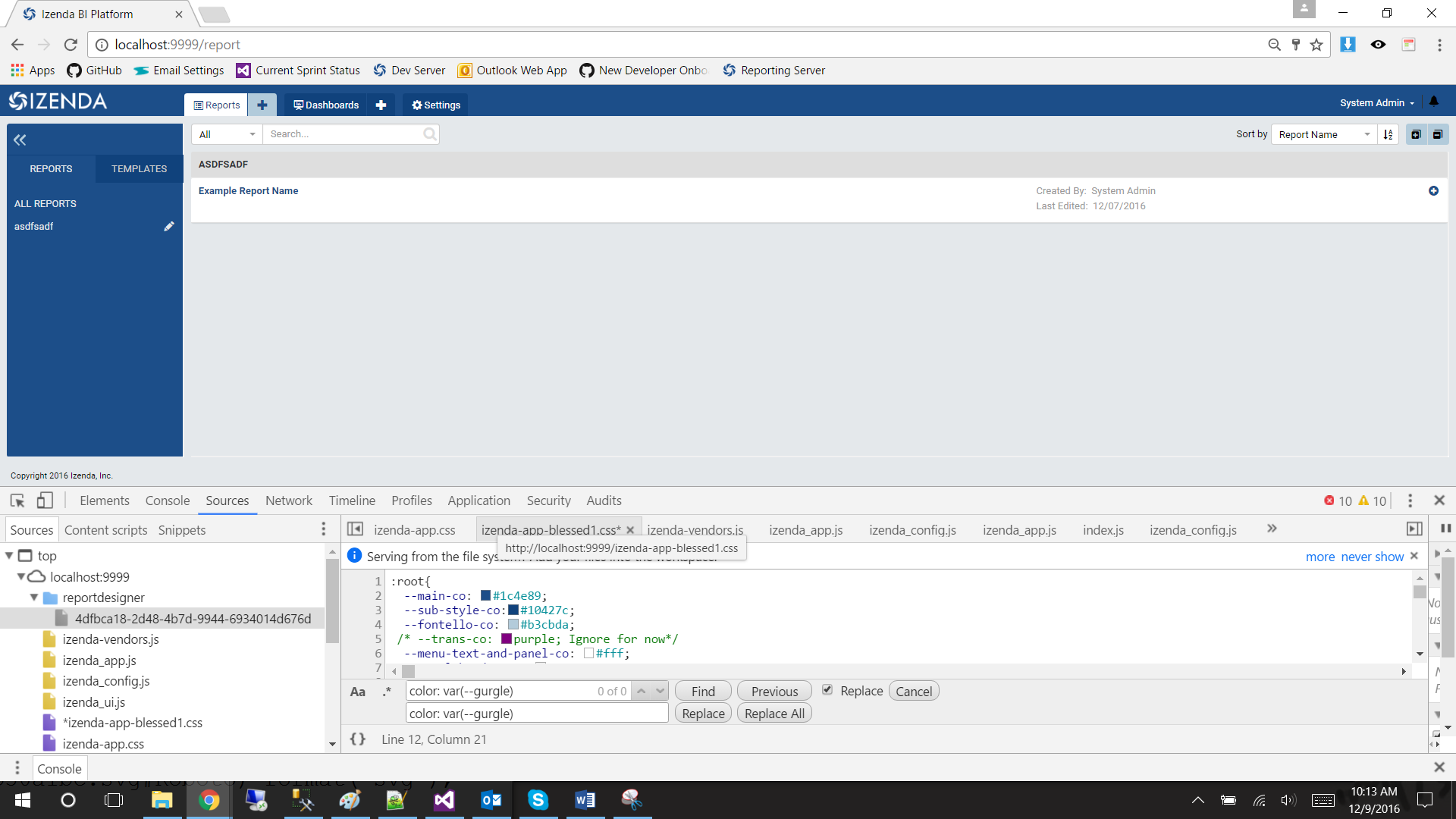Toggle match case Aa option

coord(357,691)
